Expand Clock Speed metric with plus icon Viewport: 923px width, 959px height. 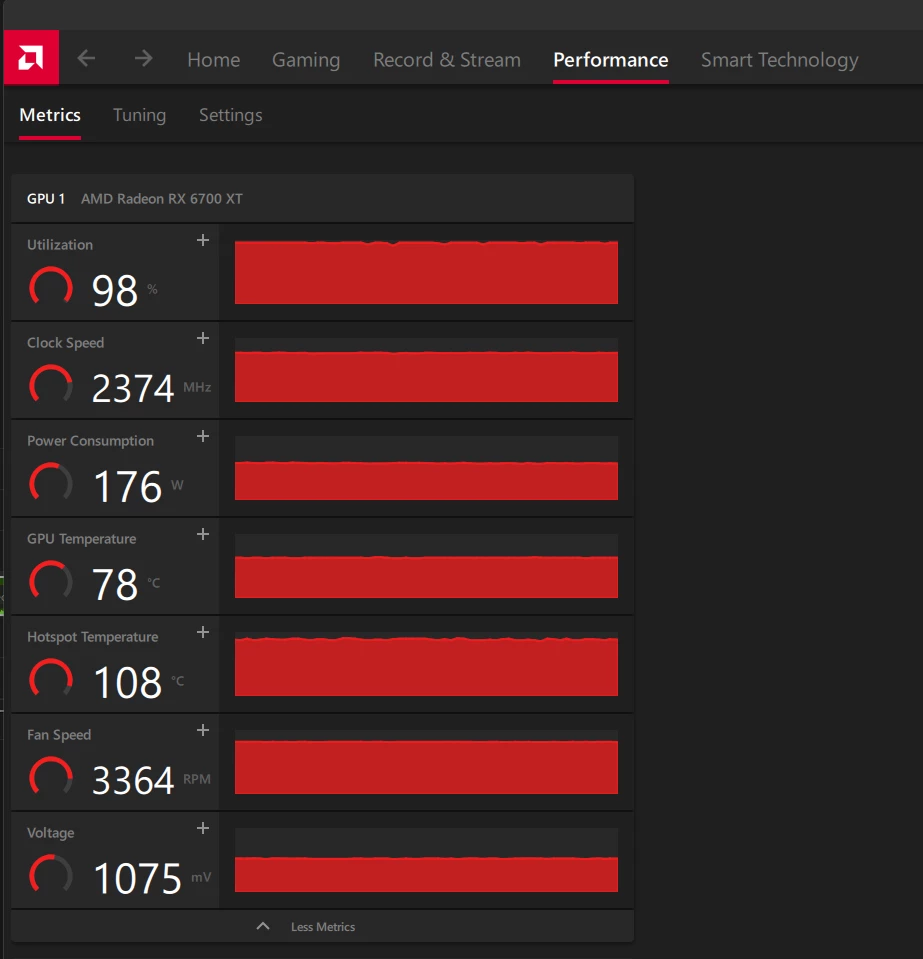(x=203, y=338)
